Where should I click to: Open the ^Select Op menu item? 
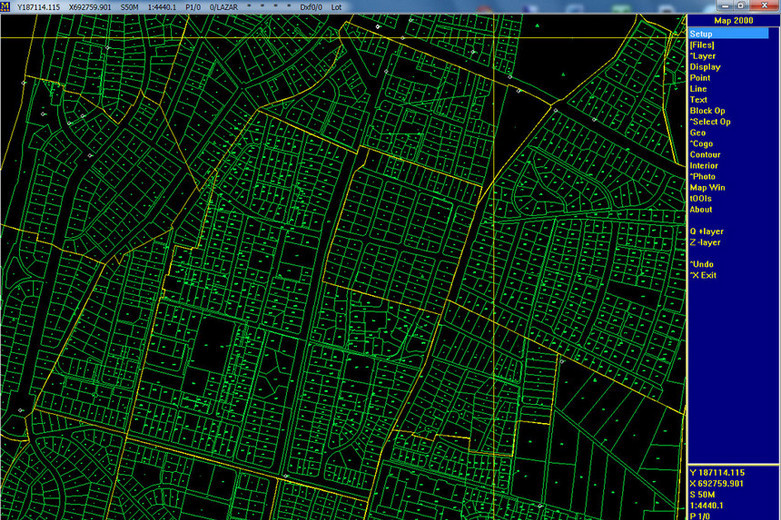coord(710,122)
